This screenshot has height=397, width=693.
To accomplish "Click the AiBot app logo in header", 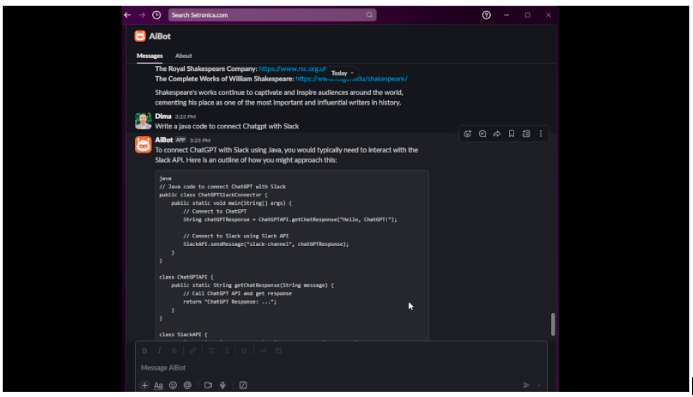I will (140, 36).
